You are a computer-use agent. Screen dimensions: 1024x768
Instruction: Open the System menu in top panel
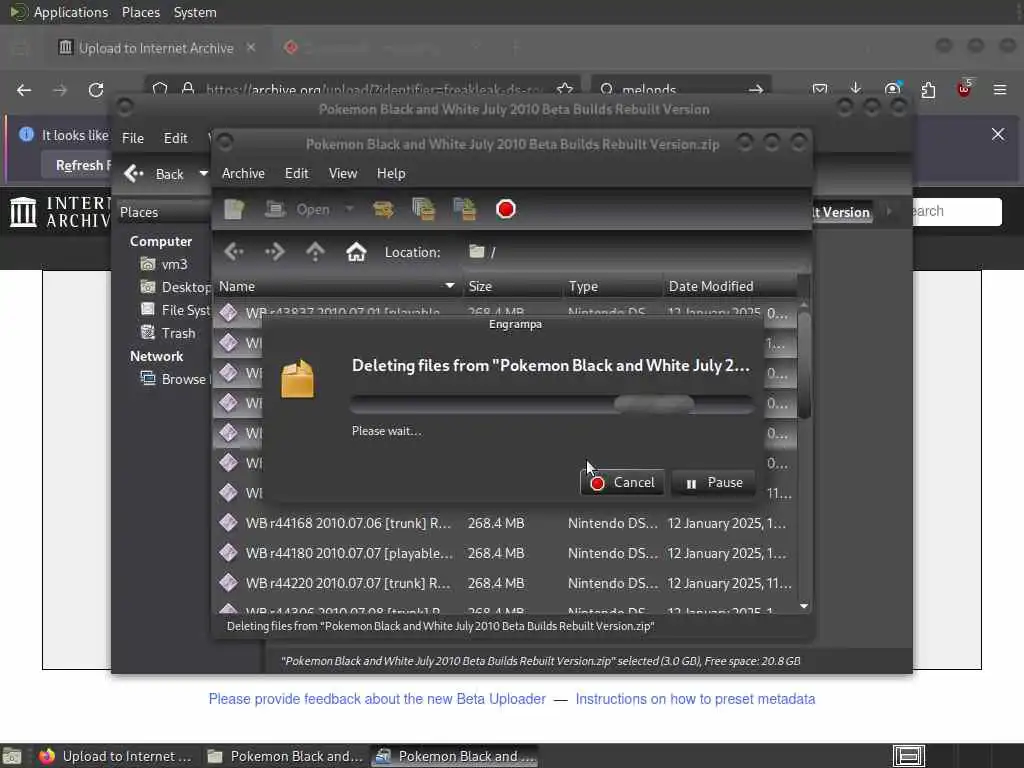(x=195, y=12)
